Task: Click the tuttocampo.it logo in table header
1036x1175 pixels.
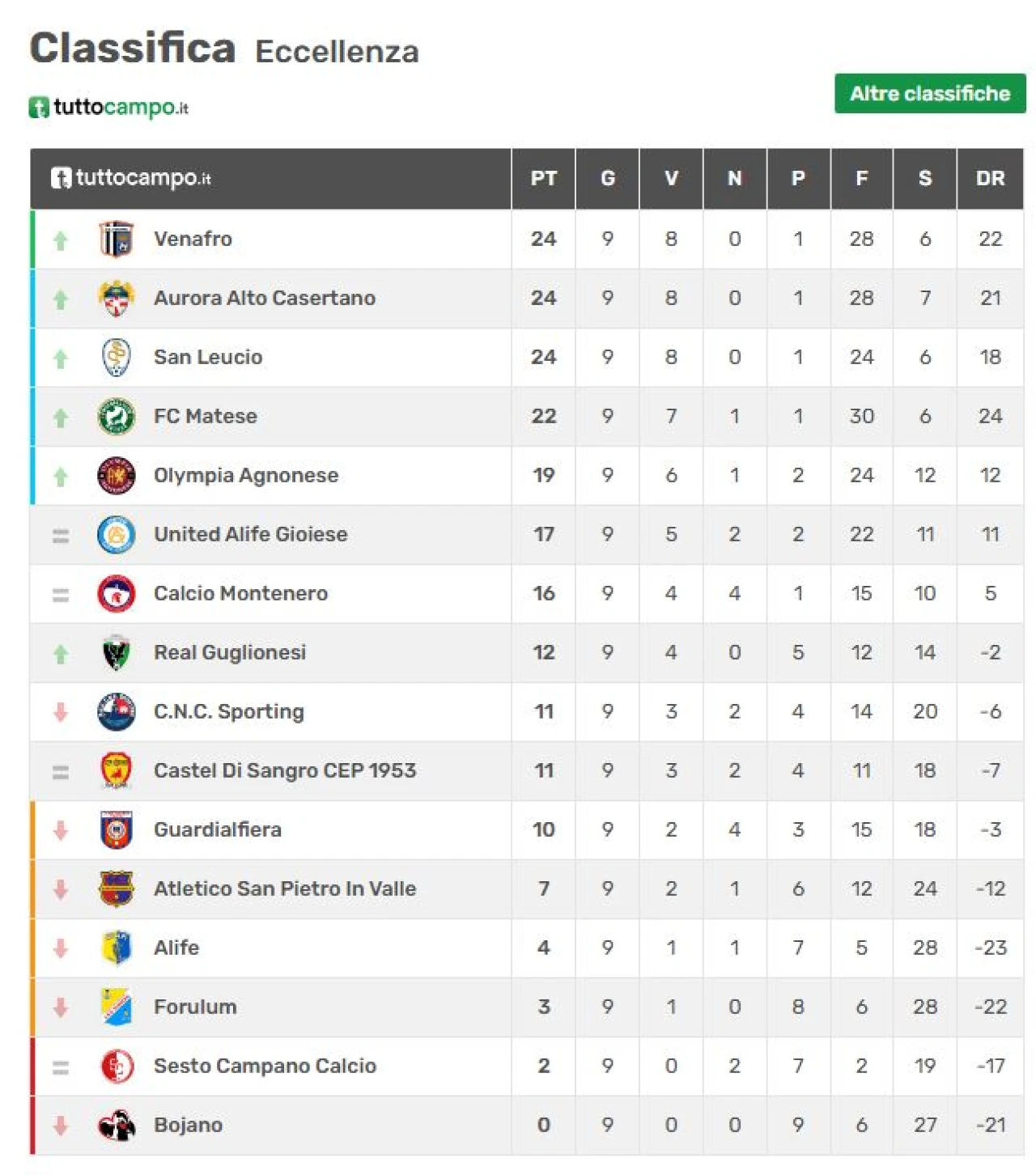Action: point(131,179)
